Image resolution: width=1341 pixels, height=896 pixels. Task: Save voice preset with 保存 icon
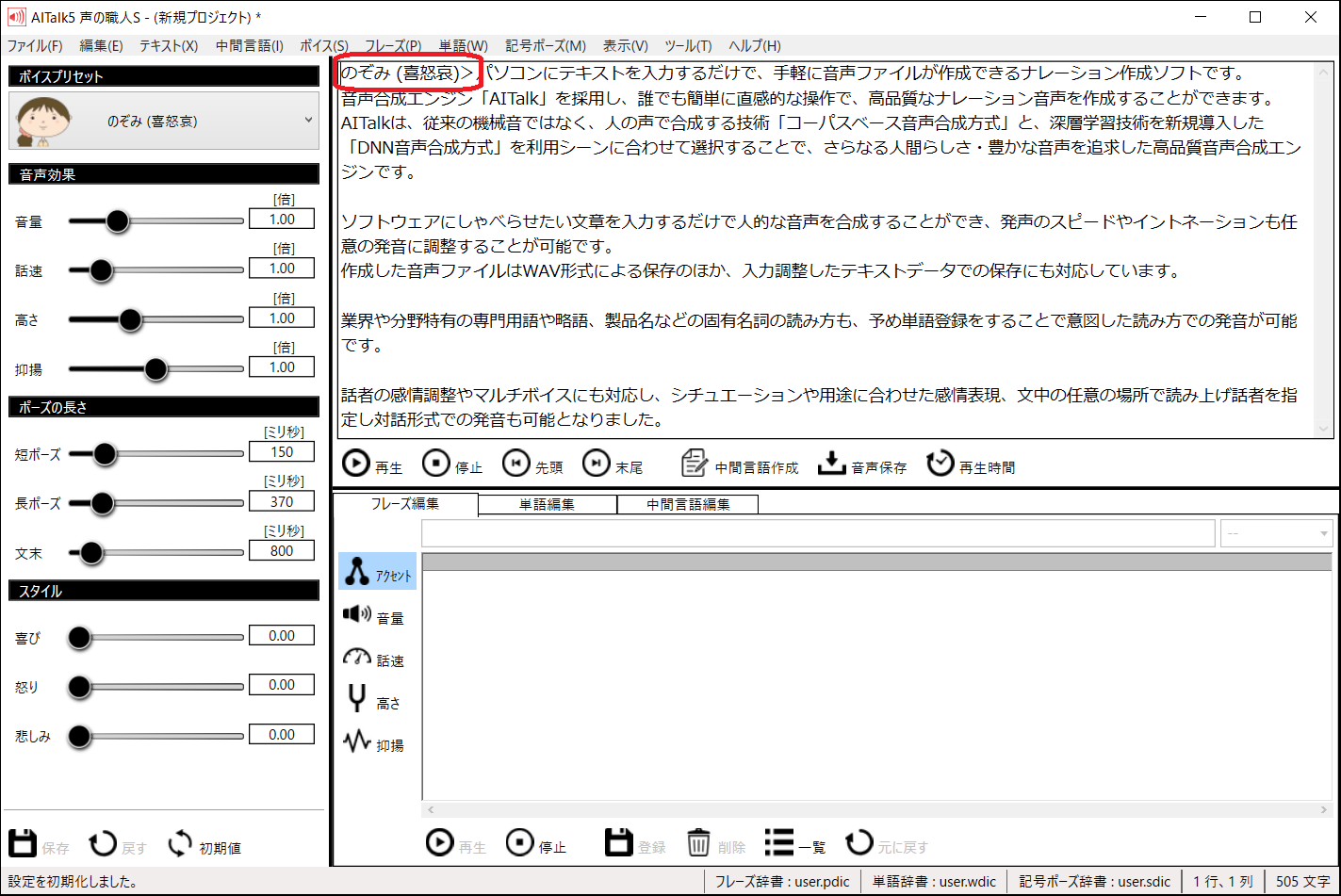(39, 844)
